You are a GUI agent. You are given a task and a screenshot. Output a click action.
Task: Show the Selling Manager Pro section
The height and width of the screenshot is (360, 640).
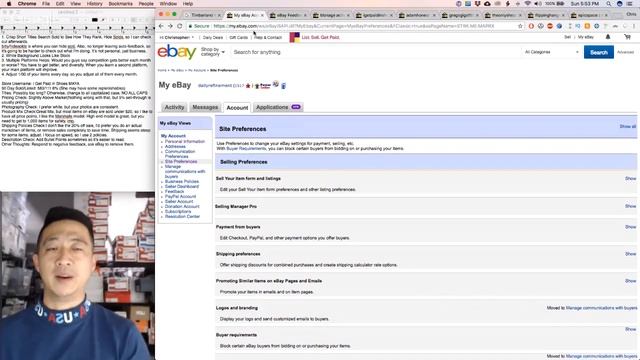pos(630,206)
